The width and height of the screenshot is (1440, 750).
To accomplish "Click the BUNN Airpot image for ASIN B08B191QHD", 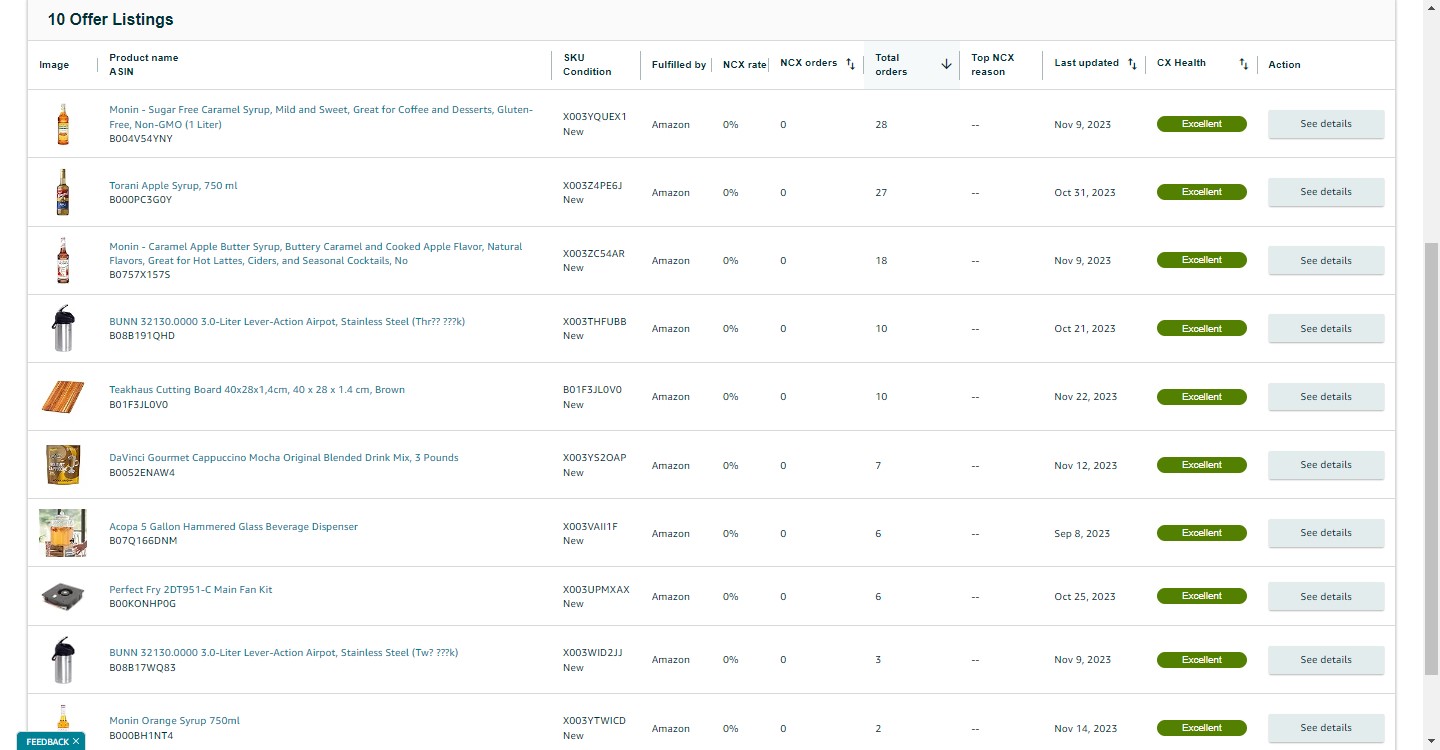I will pos(63,328).
